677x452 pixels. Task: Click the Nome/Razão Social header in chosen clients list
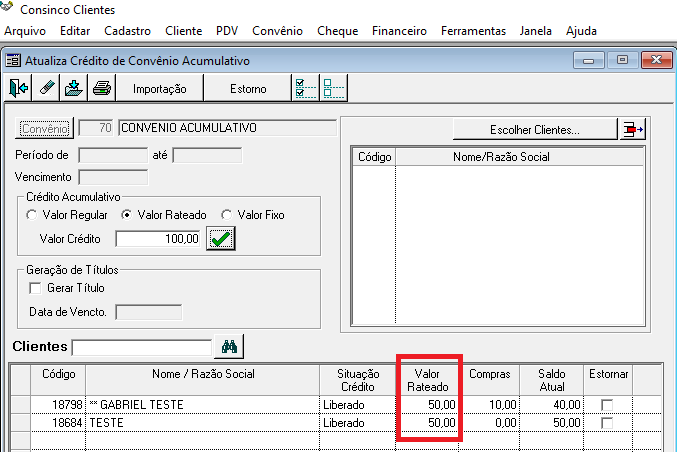520,157
